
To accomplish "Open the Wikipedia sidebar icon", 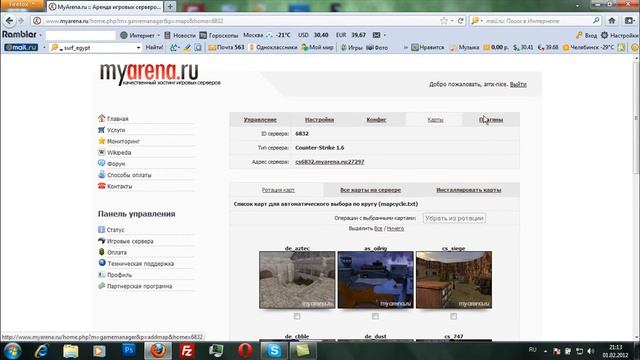I will (102, 152).
